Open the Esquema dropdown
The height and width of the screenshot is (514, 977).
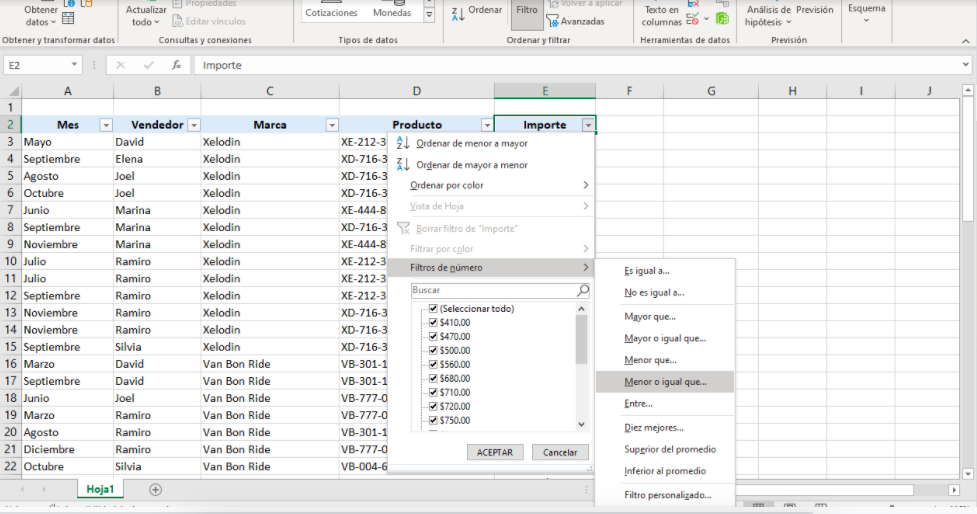pyautogui.click(x=866, y=14)
